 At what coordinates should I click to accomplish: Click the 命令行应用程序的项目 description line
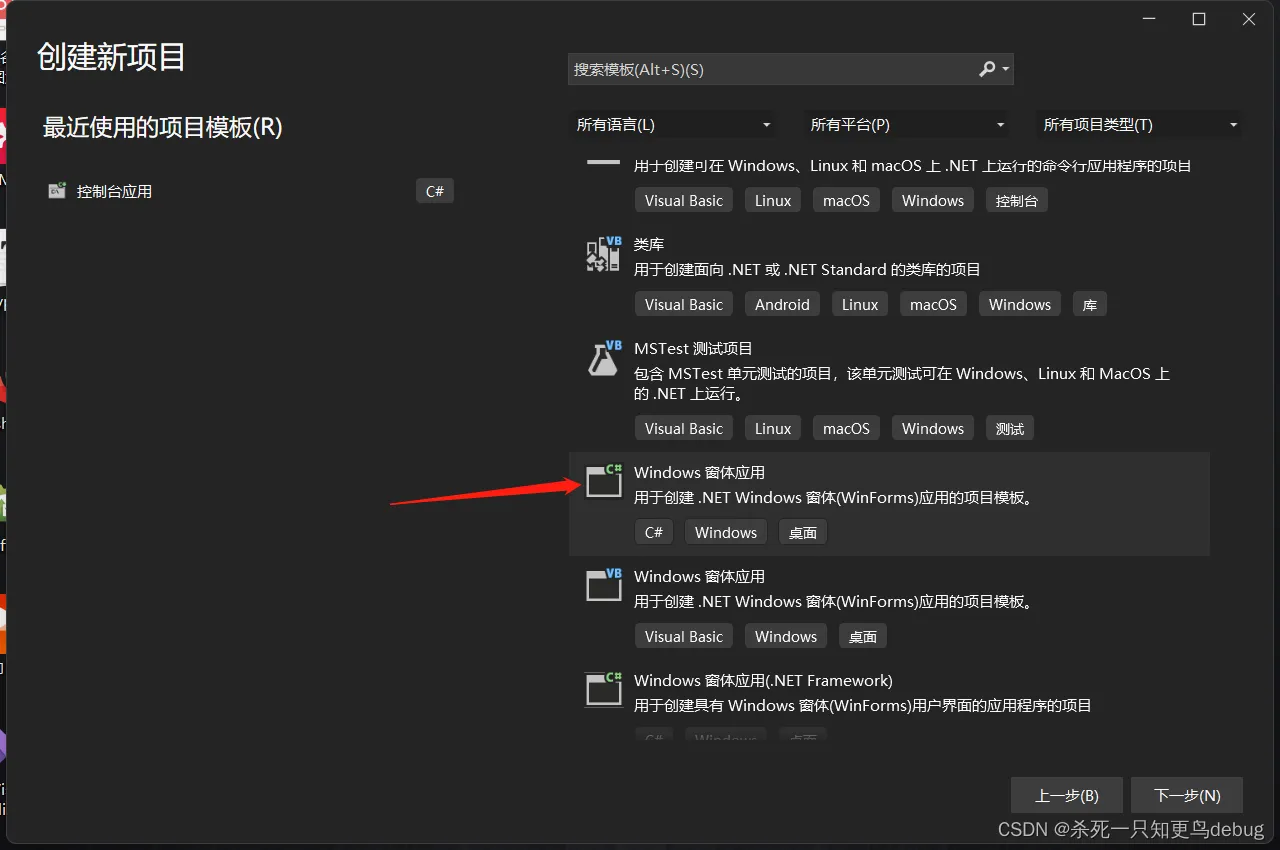point(913,166)
